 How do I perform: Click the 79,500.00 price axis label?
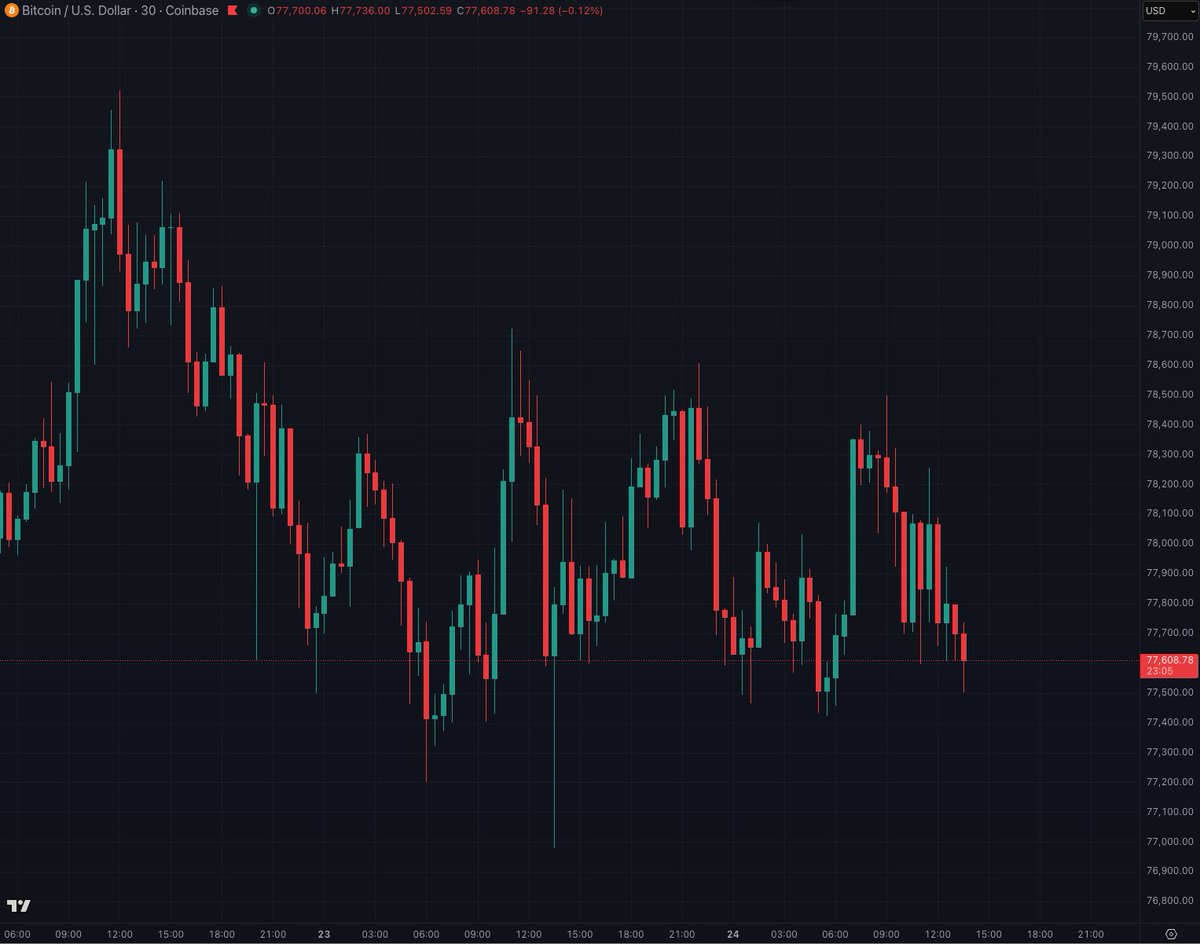[x=1169, y=97]
